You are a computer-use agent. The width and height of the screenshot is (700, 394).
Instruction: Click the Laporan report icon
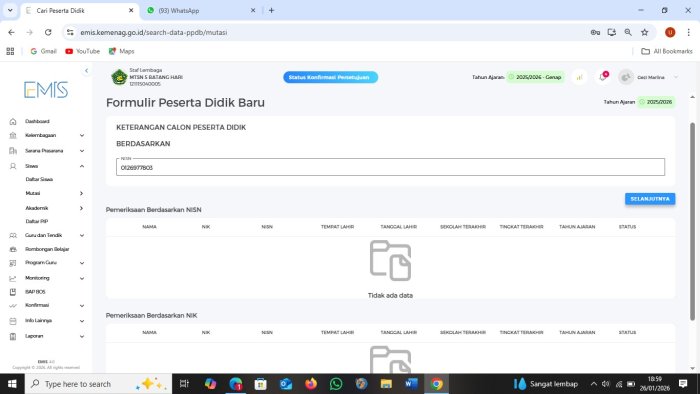click(13, 336)
